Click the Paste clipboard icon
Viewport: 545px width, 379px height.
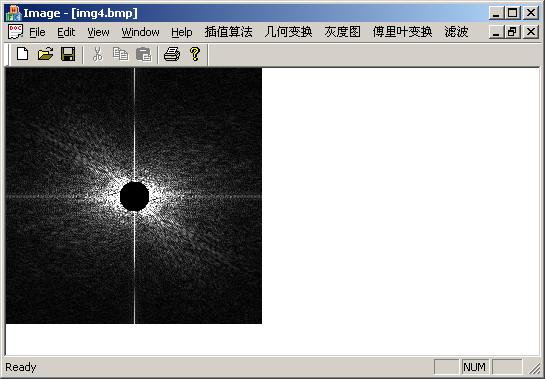pyautogui.click(x=144, y=54)
